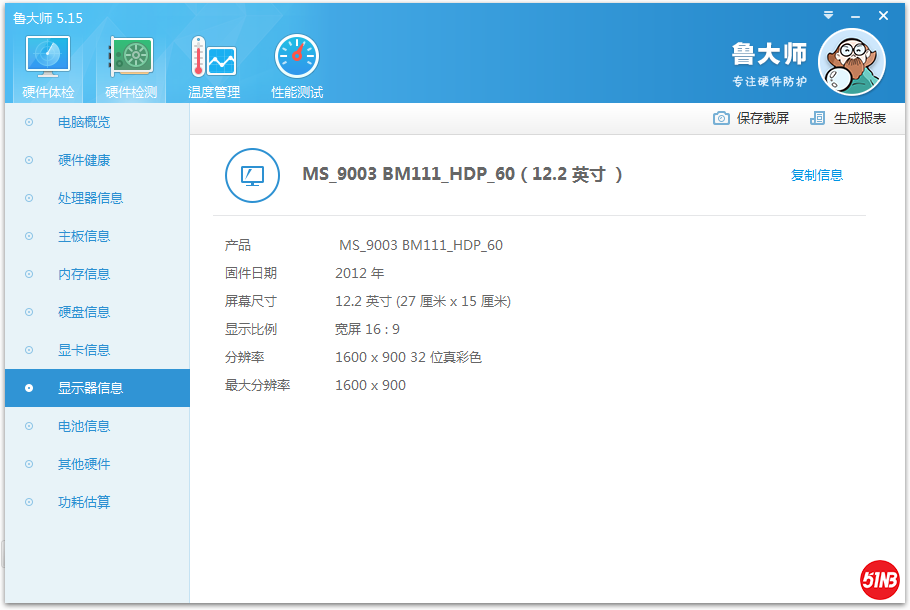Select 硬盘信息 in the left panel
Screen dimensions: 910x610
click(84, 312)
